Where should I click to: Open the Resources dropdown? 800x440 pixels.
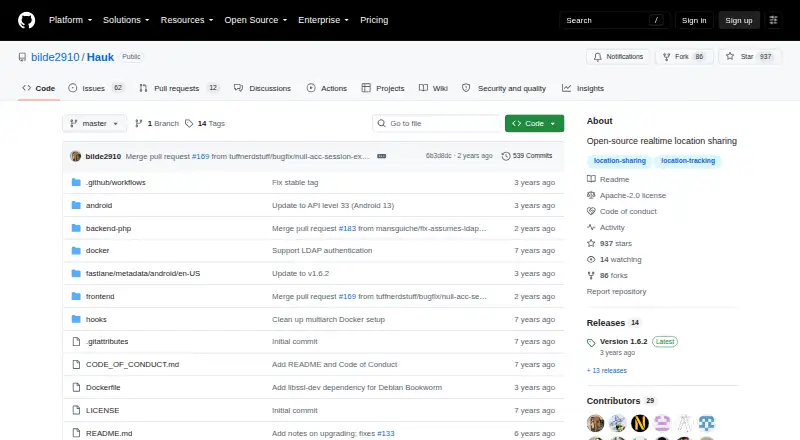[187, 20]
